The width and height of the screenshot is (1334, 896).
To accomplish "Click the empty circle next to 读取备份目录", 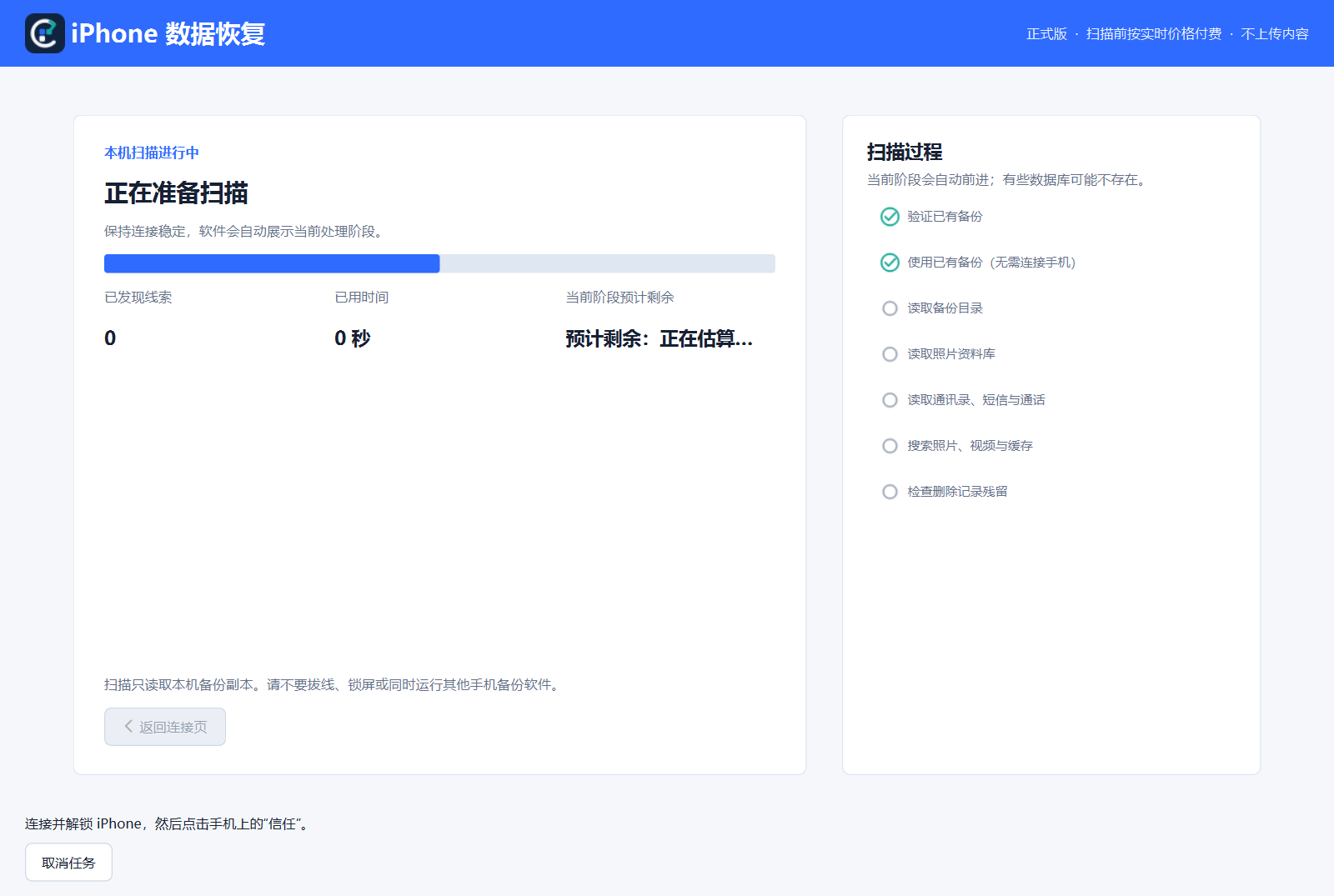I will 890,308.
